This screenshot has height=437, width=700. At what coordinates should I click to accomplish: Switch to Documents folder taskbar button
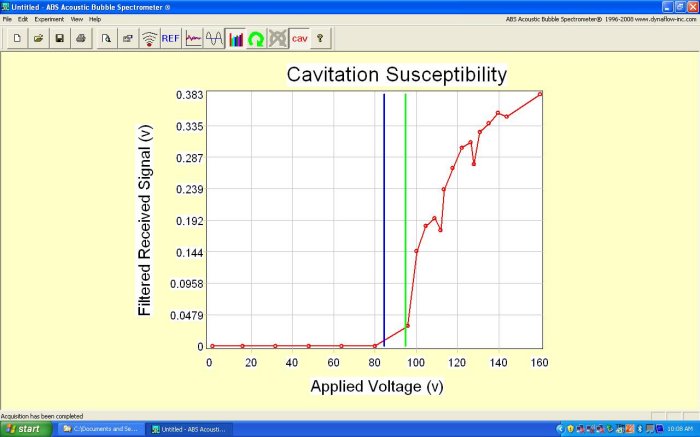pyautogui.click(x=104, y=429)
